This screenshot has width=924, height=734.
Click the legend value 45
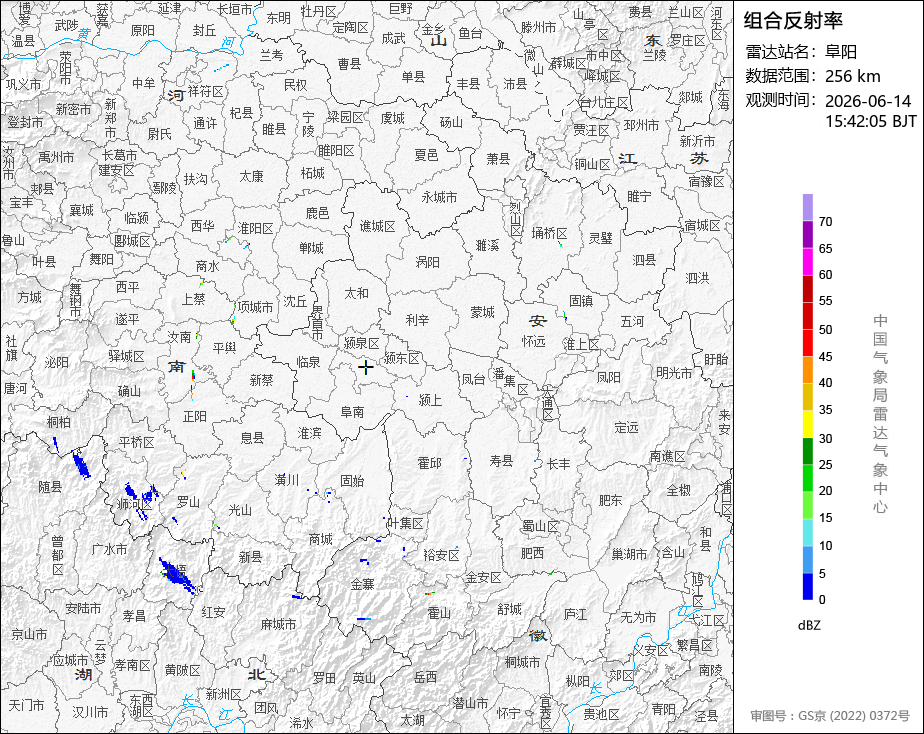click(825, 356)
